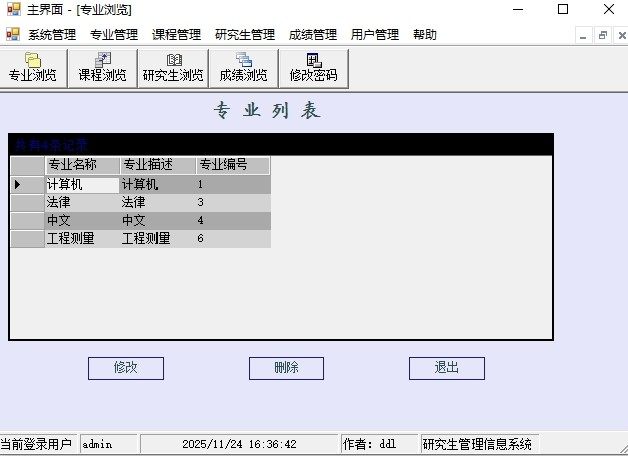Select the 专业编号 cell with value 3
The image size is (628, 456).
tap(233, 203)
